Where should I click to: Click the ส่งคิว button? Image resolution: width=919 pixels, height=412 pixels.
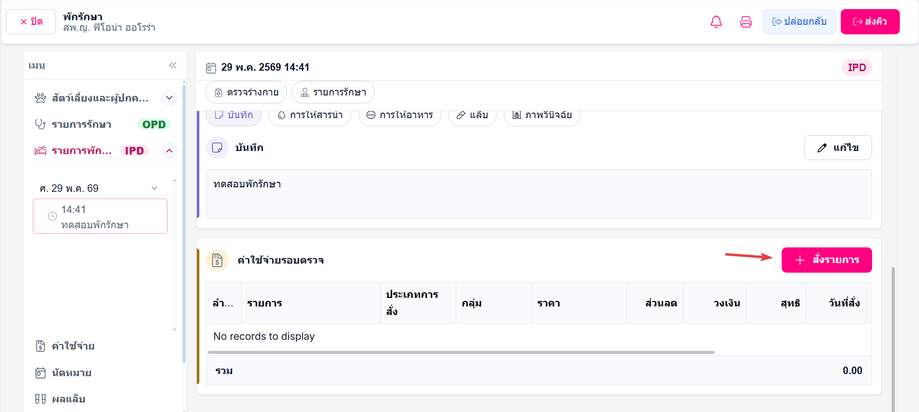(x=870, y=22)
